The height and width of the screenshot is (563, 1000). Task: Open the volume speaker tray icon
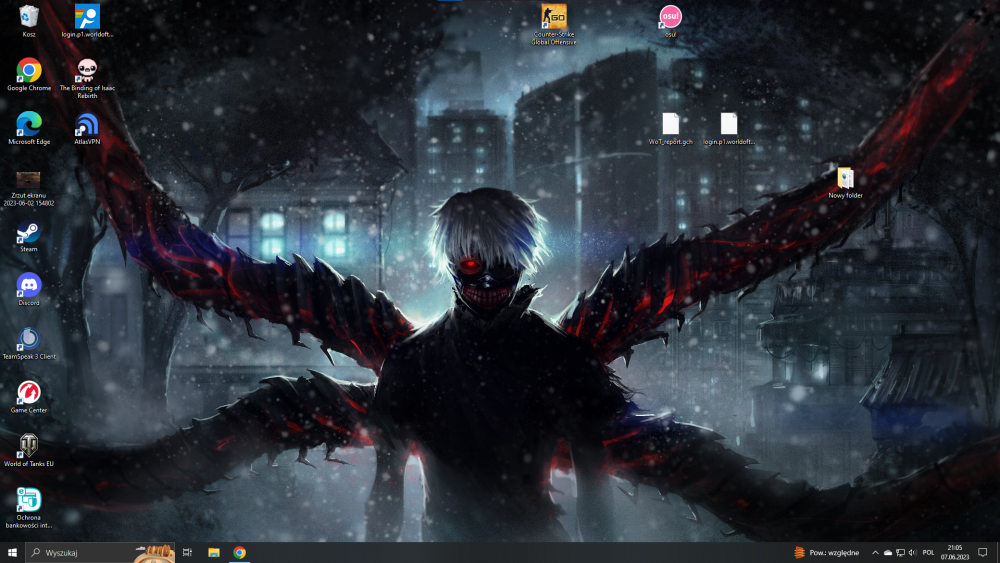click(x=913, y=553)
